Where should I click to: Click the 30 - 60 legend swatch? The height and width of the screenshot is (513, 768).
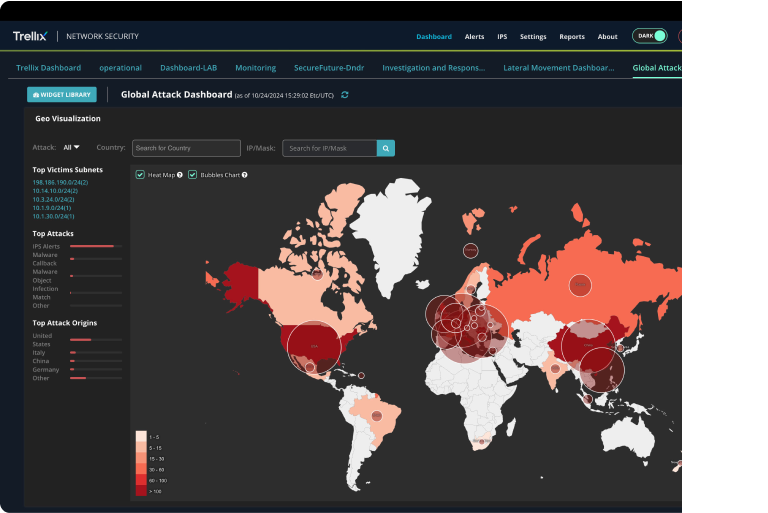[x=141, y=469]
